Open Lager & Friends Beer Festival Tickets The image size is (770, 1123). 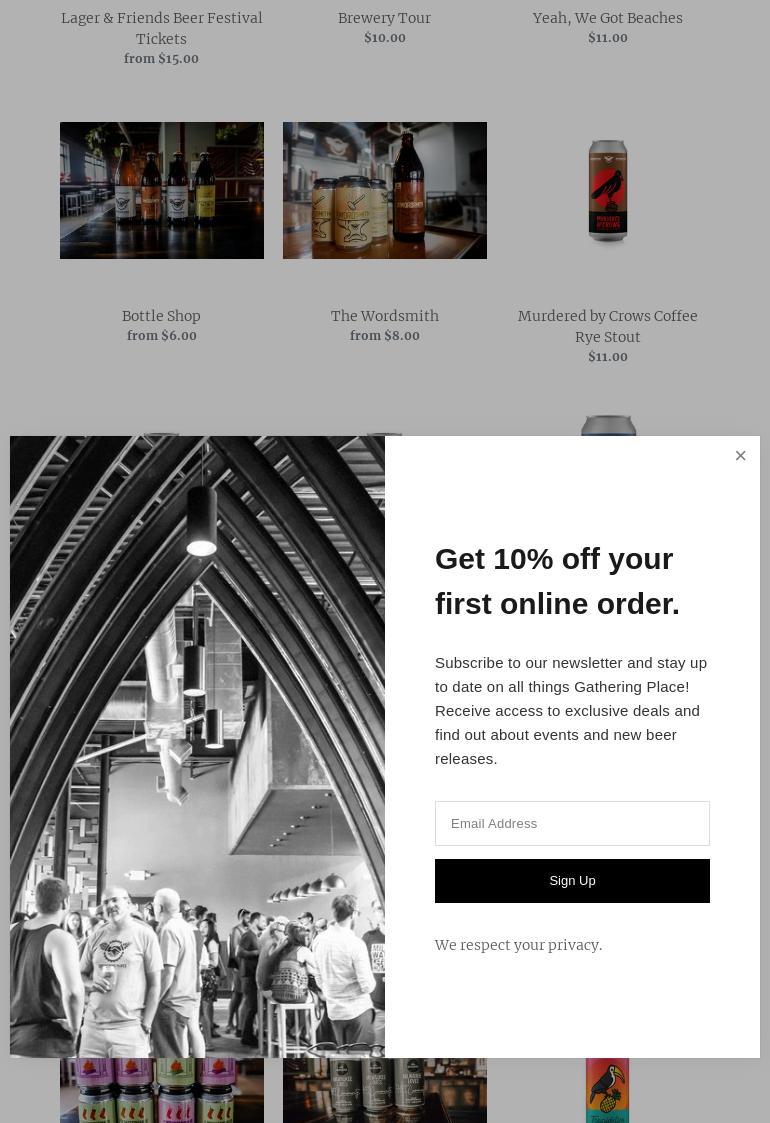click(x=161, y=28)
